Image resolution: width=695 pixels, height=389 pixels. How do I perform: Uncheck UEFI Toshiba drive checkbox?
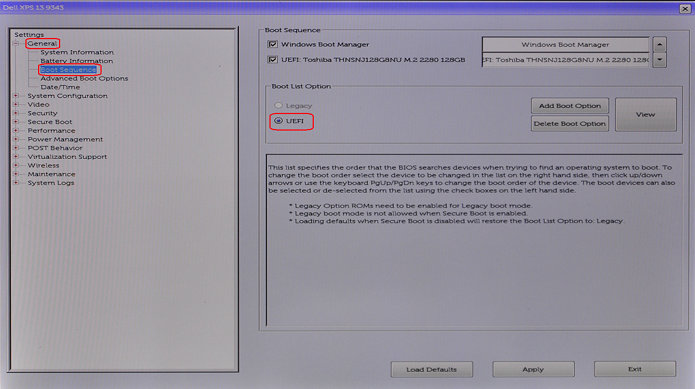click(273, 59)
